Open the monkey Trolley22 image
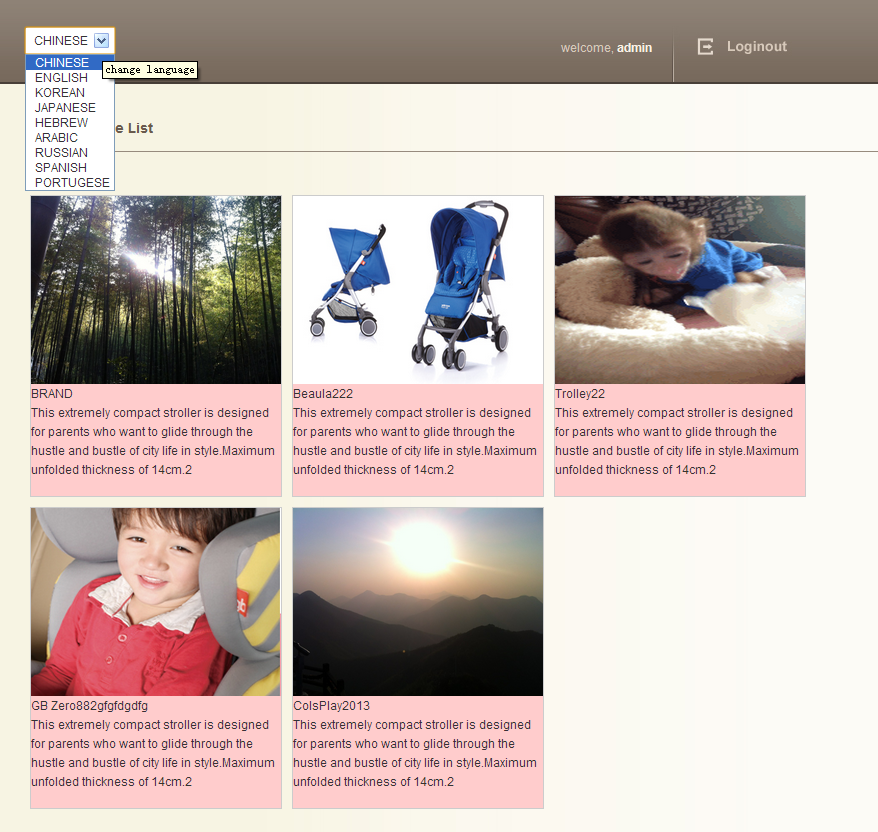 click(680, 289)
